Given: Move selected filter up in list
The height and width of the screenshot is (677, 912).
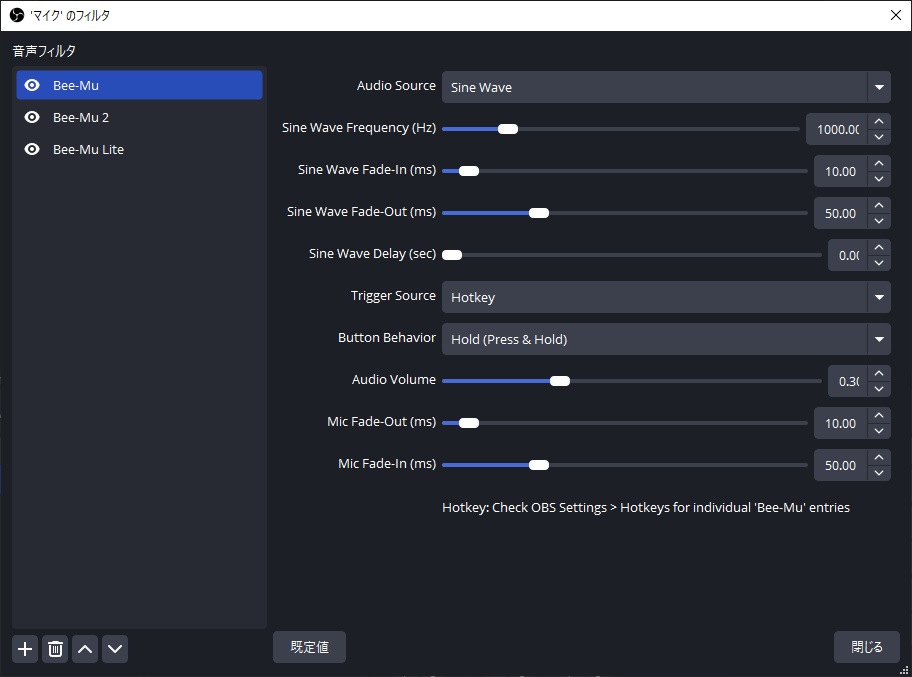Looking at the screenshot, I should 85,649.
